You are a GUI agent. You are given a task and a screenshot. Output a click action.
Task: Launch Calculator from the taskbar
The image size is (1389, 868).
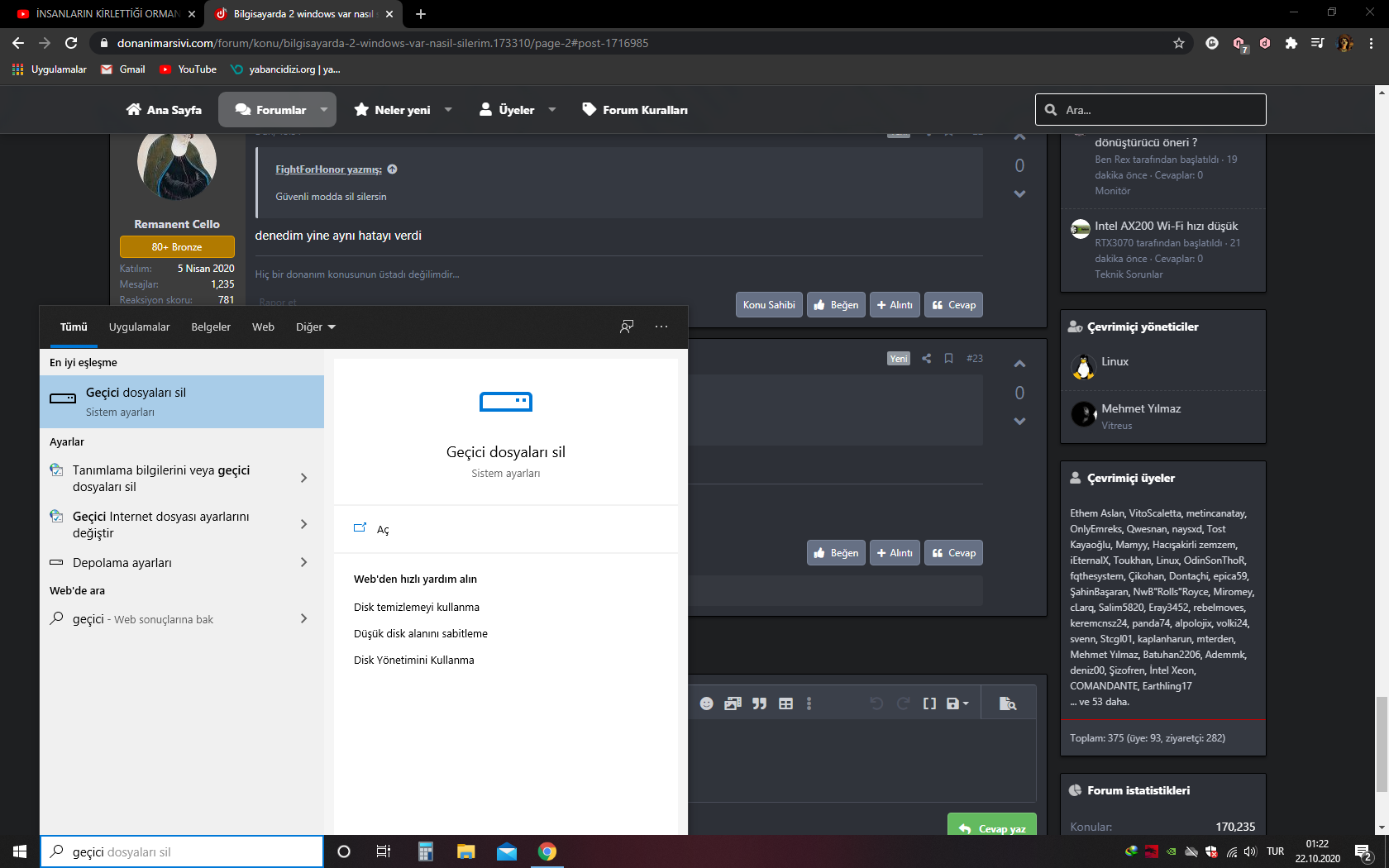[x=426, y=851]
